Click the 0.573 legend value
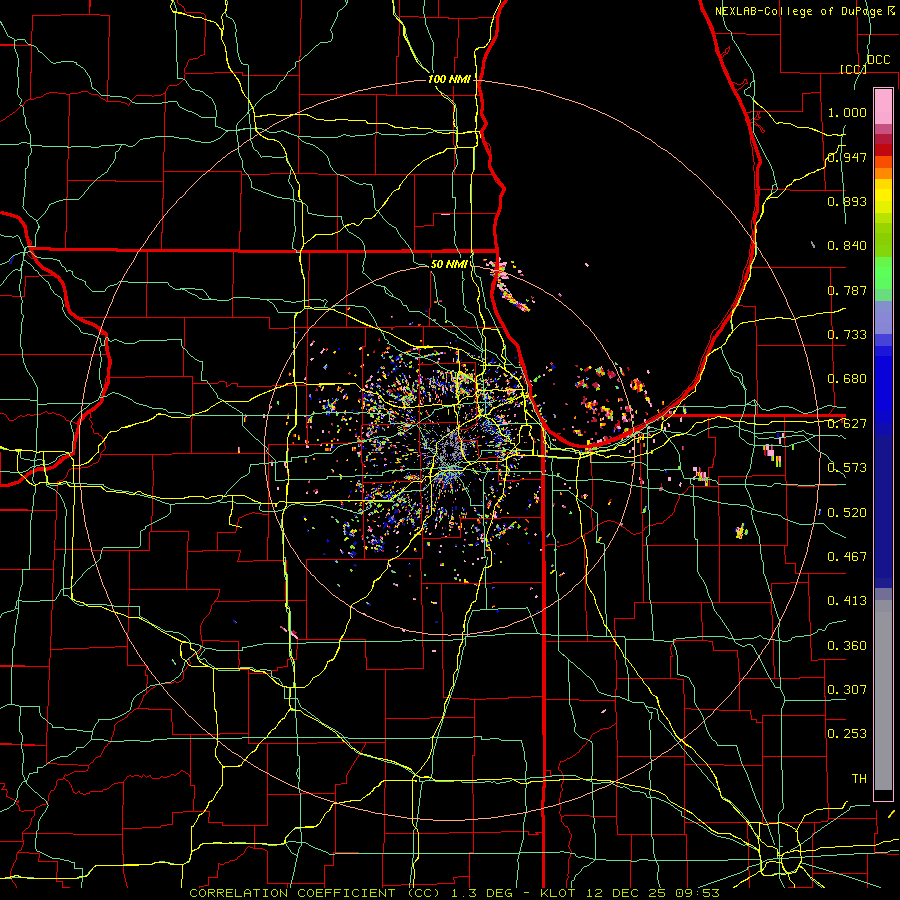This screenshot has height=900, width=900. point(847,467)
